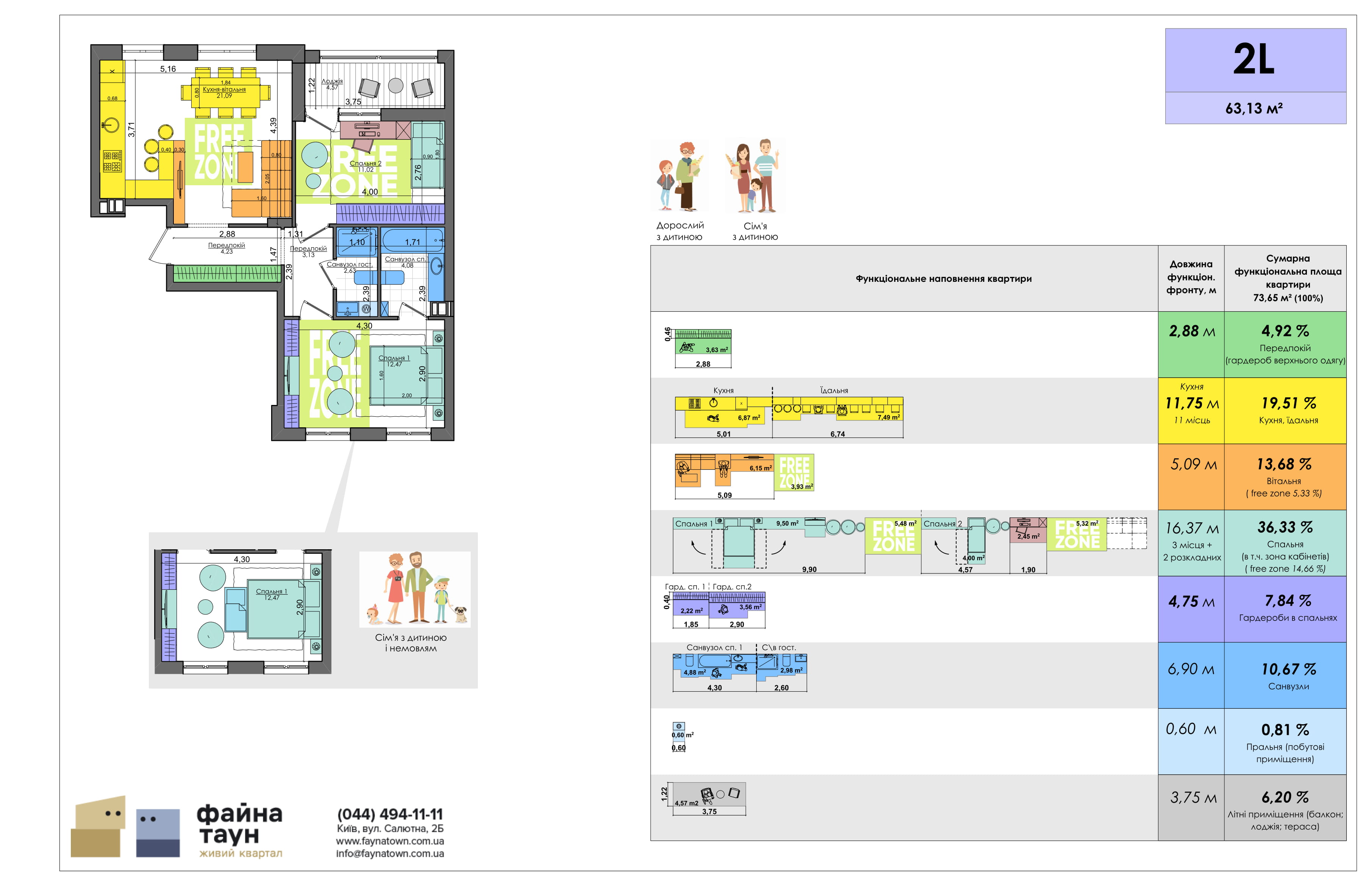Select the 7,49 m² area in dining diagram
Viewport: 1372px width, 886px height.
(x=888, y=417)
